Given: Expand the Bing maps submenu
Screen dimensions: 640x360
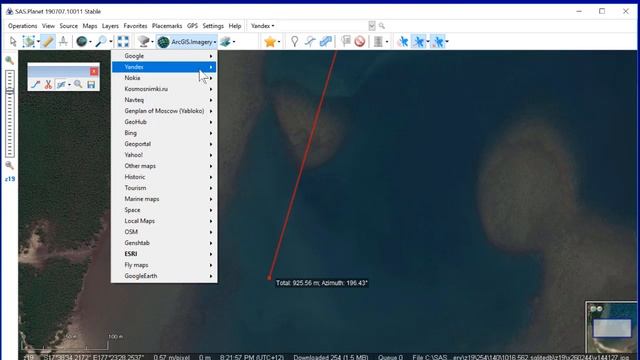Looking at the screenshot, I should pyautogui.click(x=164, y=133).
